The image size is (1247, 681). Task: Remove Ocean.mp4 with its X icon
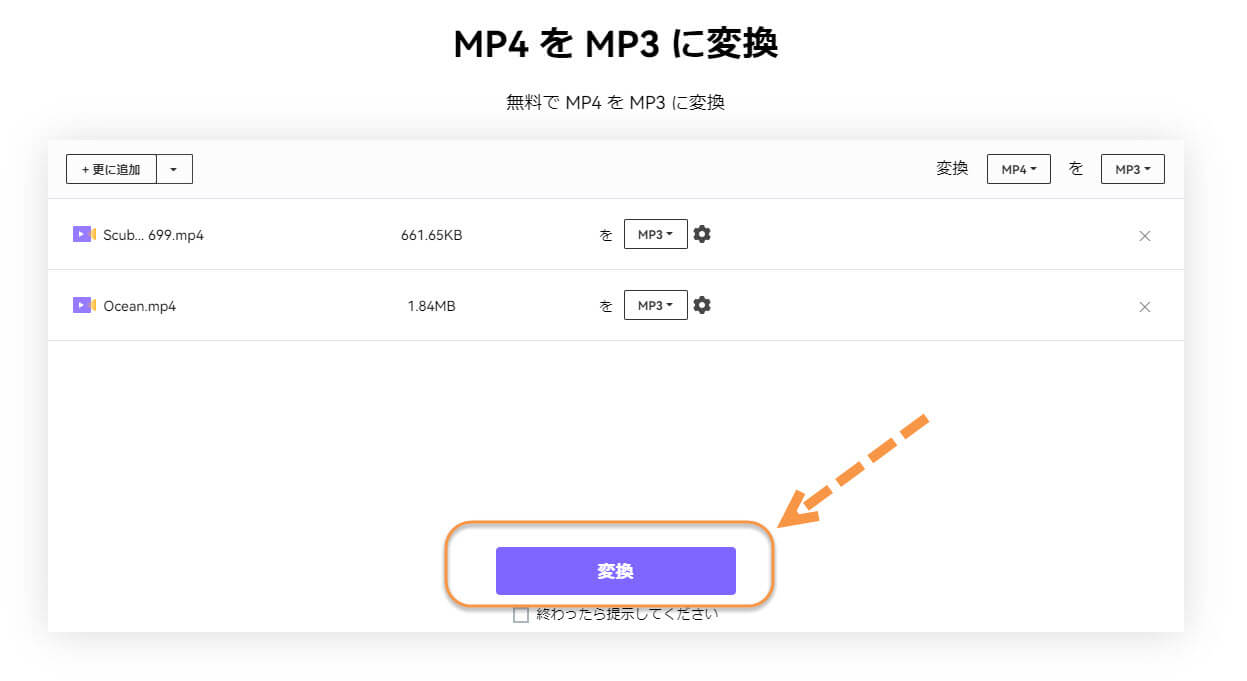point(1145,307)
